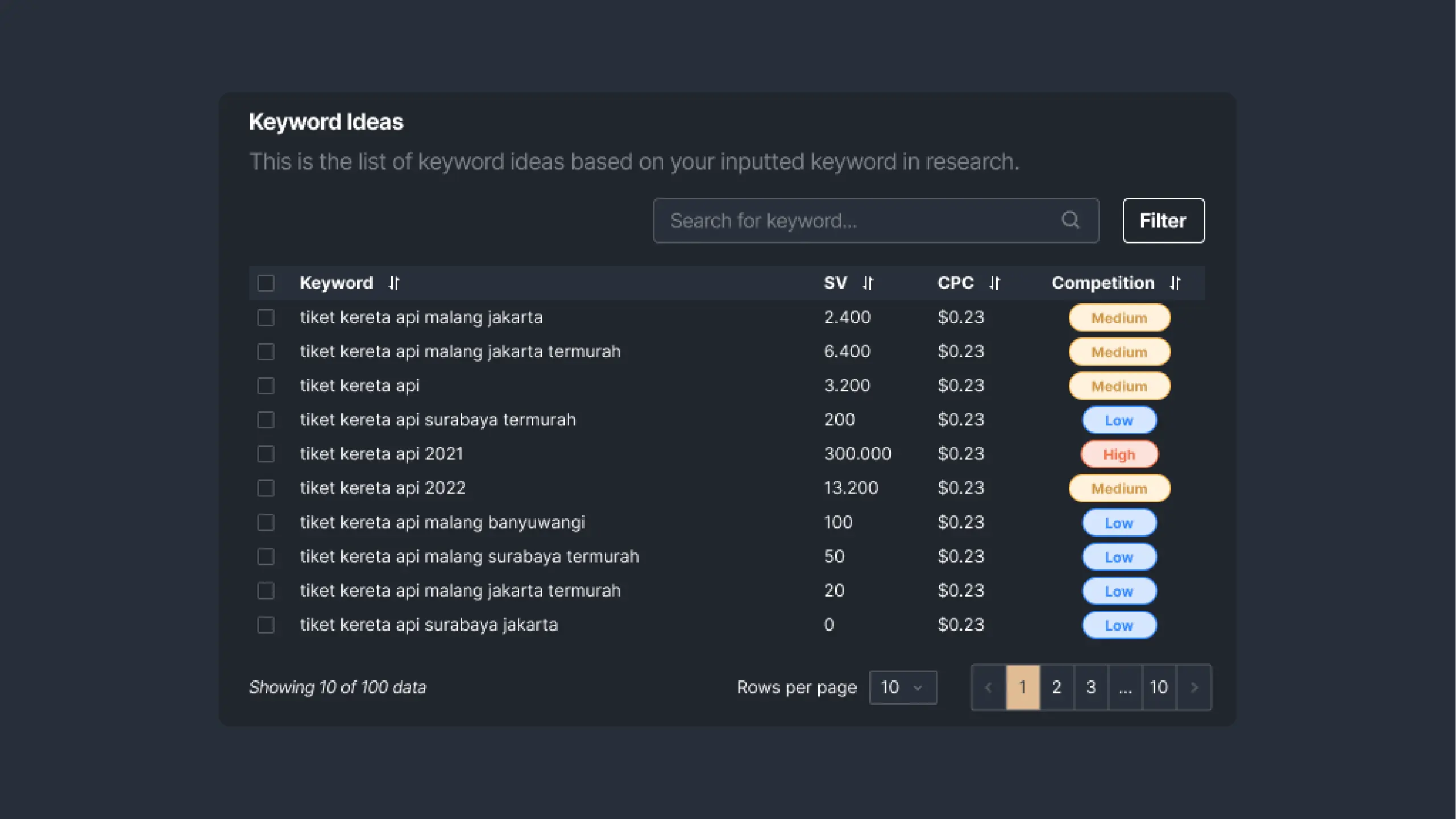Open the Rows per page dropdown
The image size is (1456, 819).
[902, 687]
